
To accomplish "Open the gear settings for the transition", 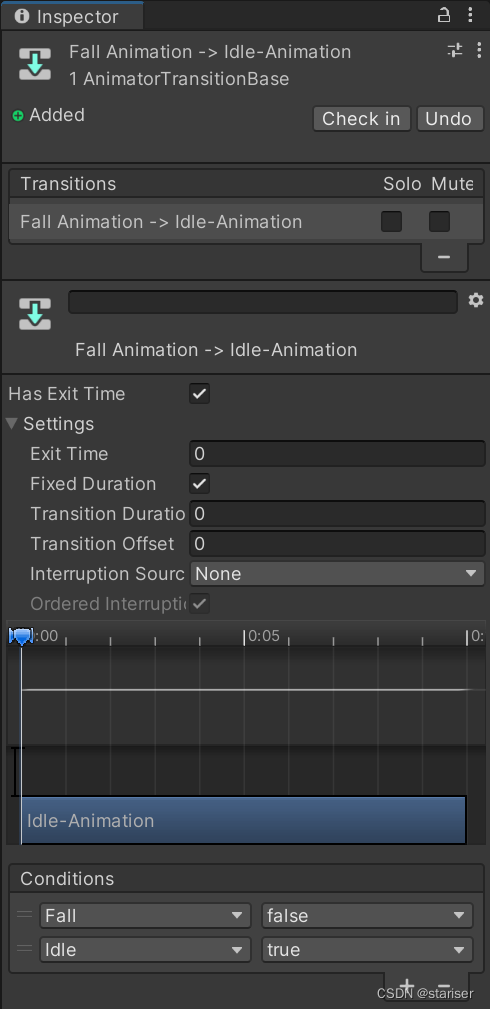I will coord(475,300).
